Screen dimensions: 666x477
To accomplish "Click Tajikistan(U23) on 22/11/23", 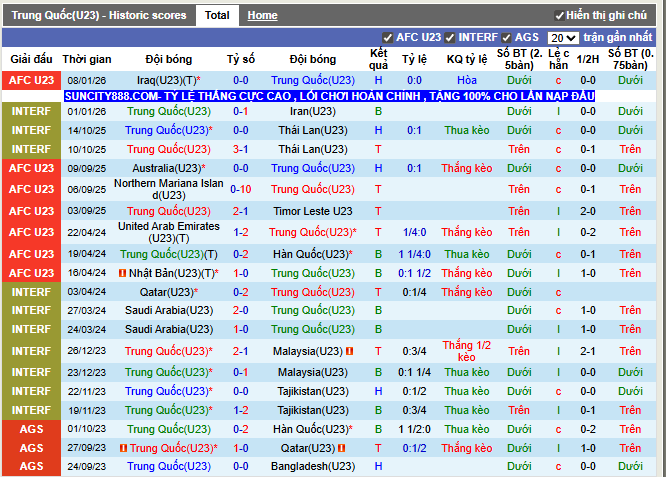I will point(313,391).
